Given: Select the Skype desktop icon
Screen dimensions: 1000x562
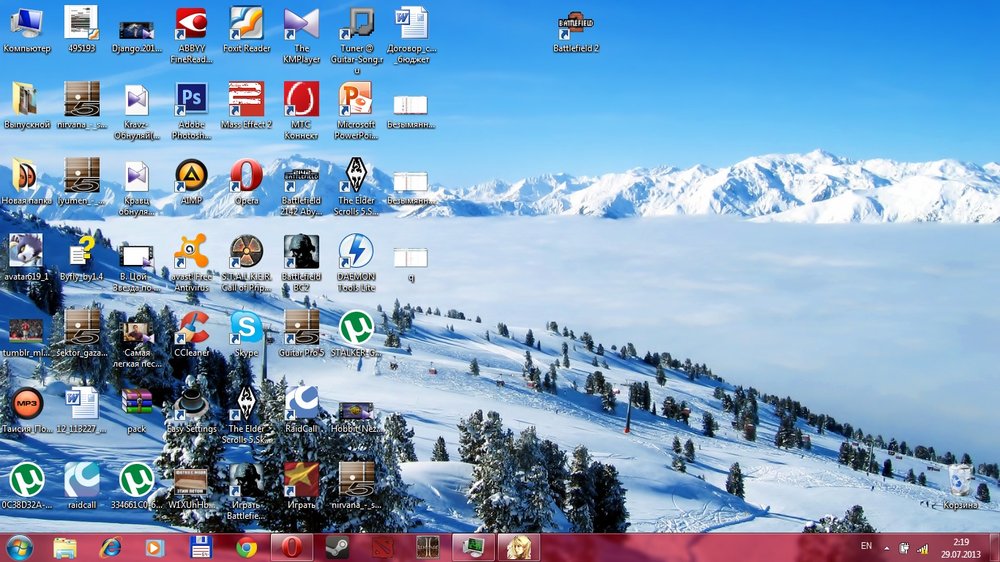Looking at the screenshot, I should click(246, 328).
